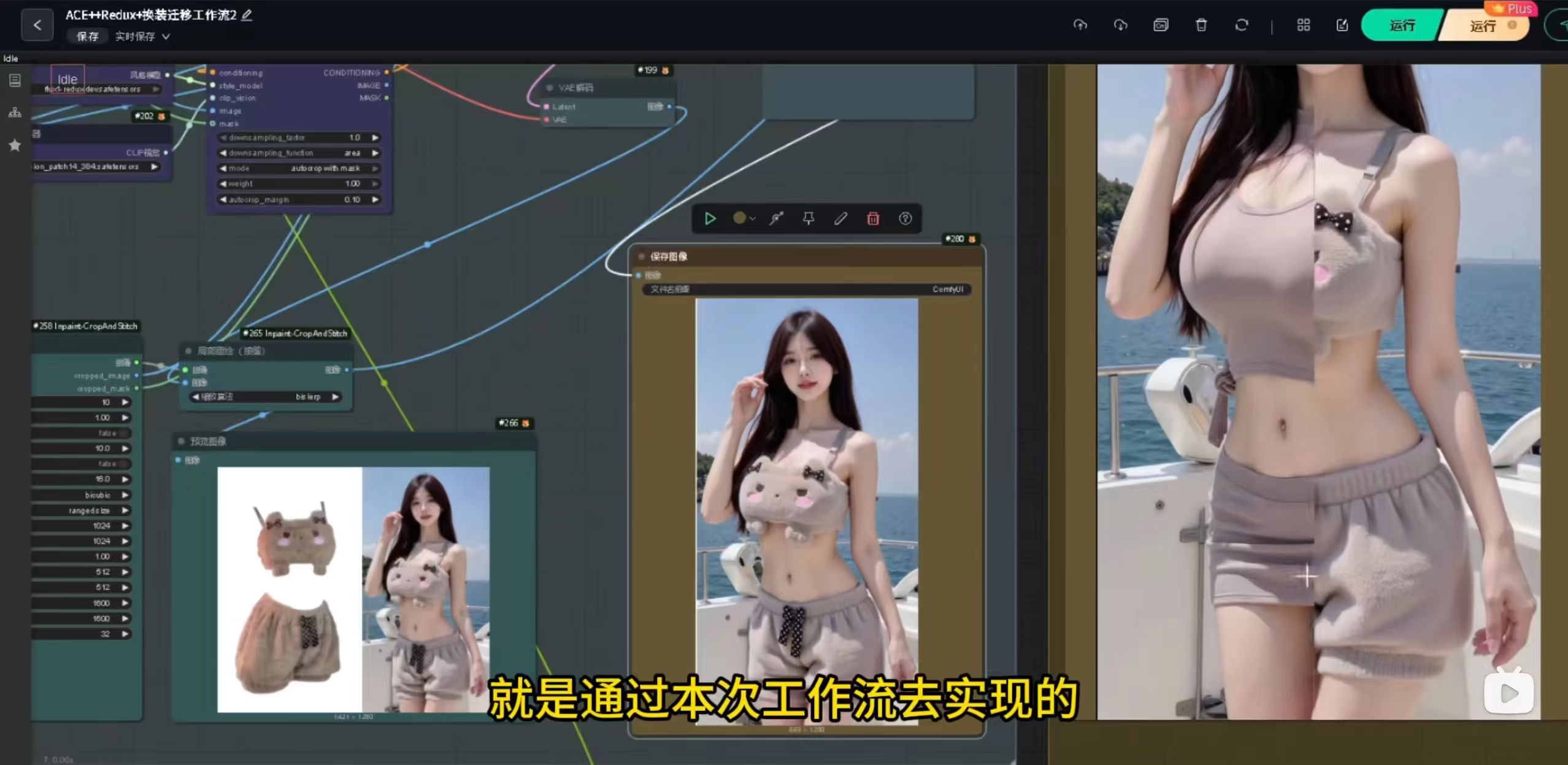This screenshot has height=765, width=1568.
Task: Open the node color swatch in the floating toolbar
Action: coord(740,218)
